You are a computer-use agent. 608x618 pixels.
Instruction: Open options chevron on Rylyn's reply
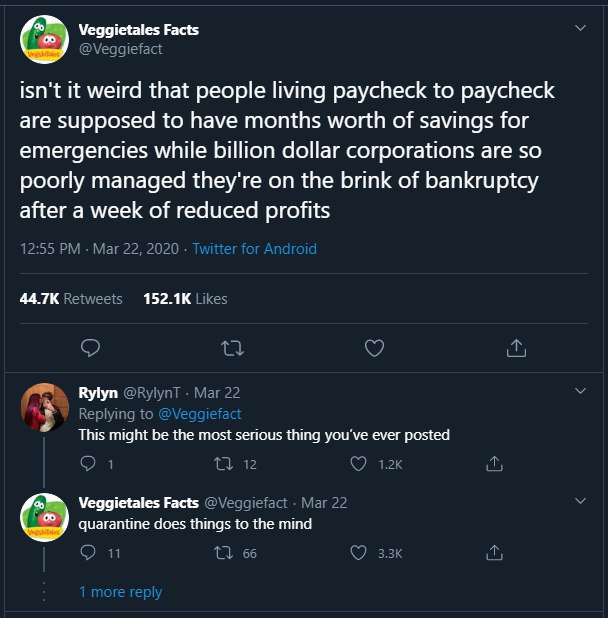pos(581,391)
